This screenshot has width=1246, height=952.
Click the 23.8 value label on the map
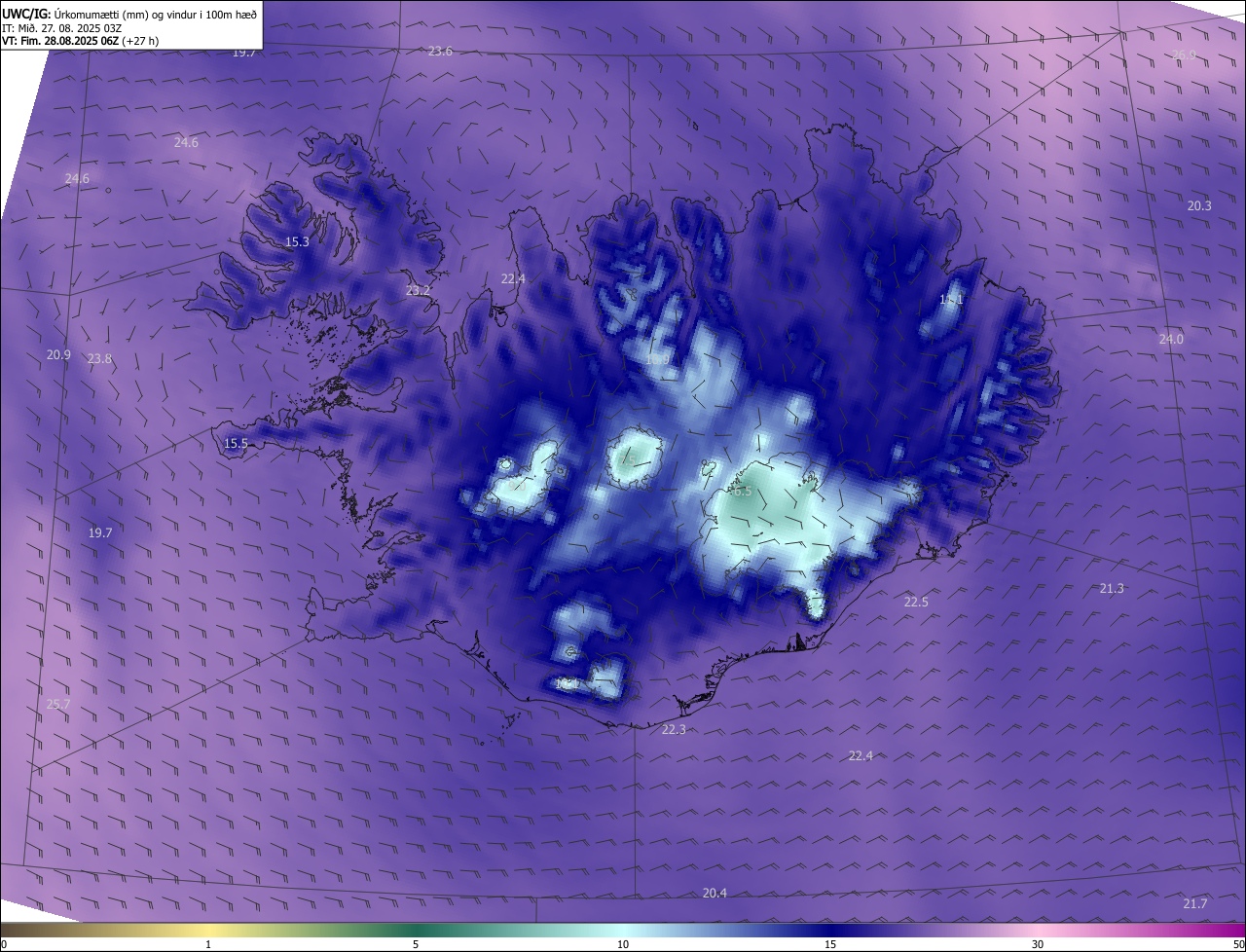tap(99, 358)
